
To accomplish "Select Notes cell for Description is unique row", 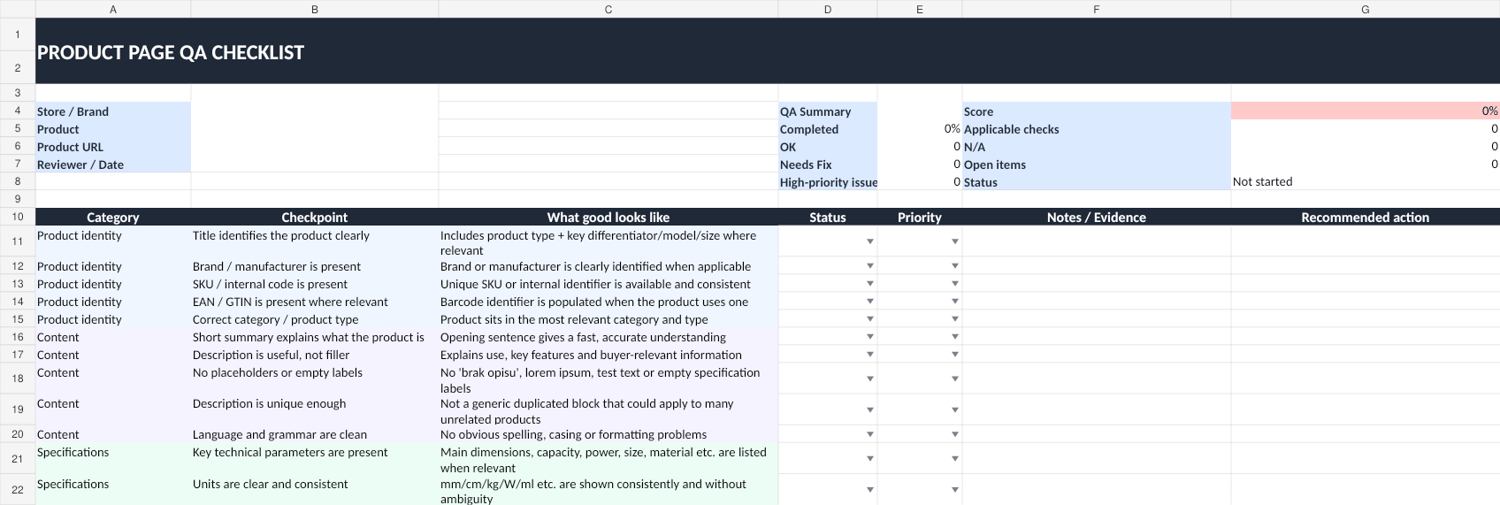I will point(1096,410).
